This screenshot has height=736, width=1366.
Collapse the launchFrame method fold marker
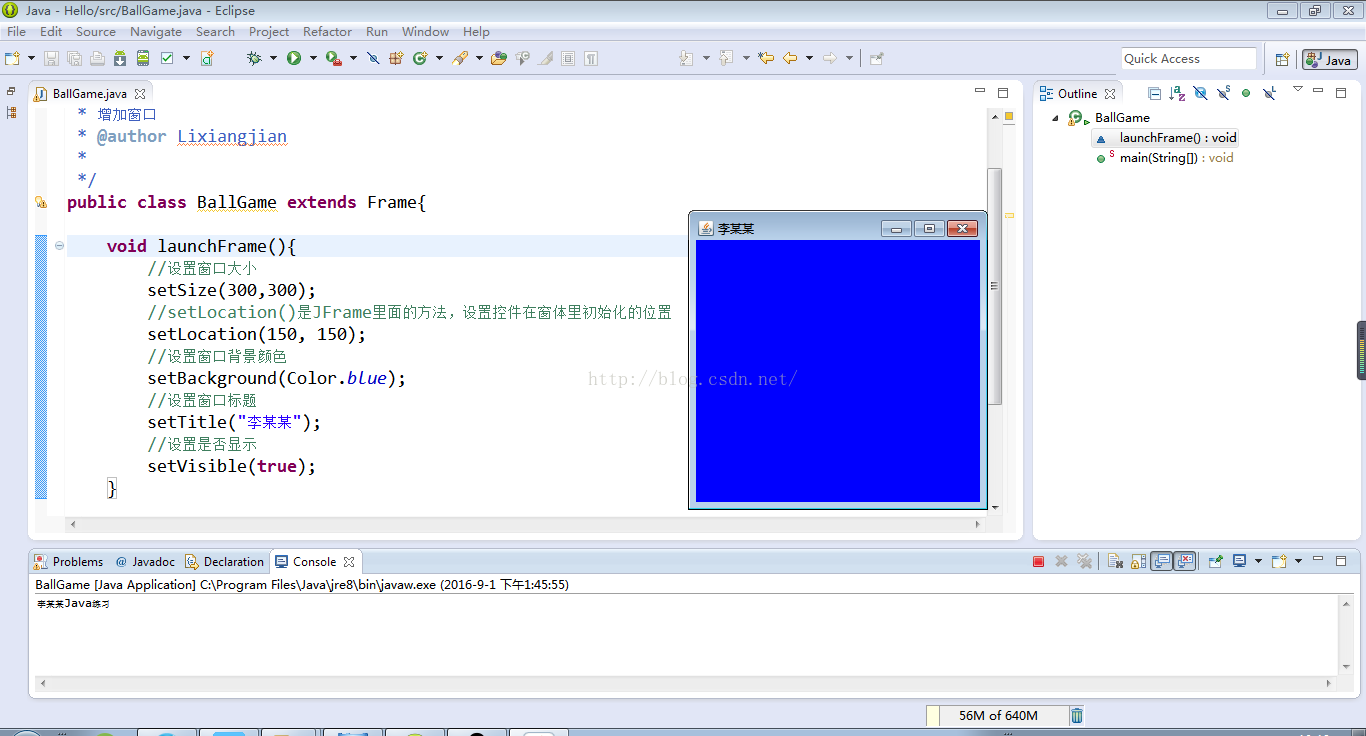[60, 246]
